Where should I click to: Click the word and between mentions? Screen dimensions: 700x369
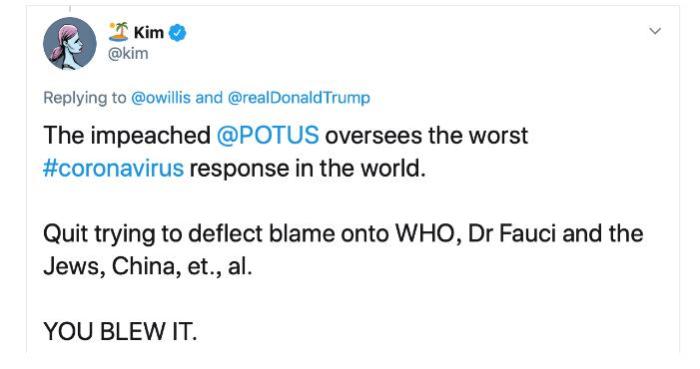(x=209, y=98)
